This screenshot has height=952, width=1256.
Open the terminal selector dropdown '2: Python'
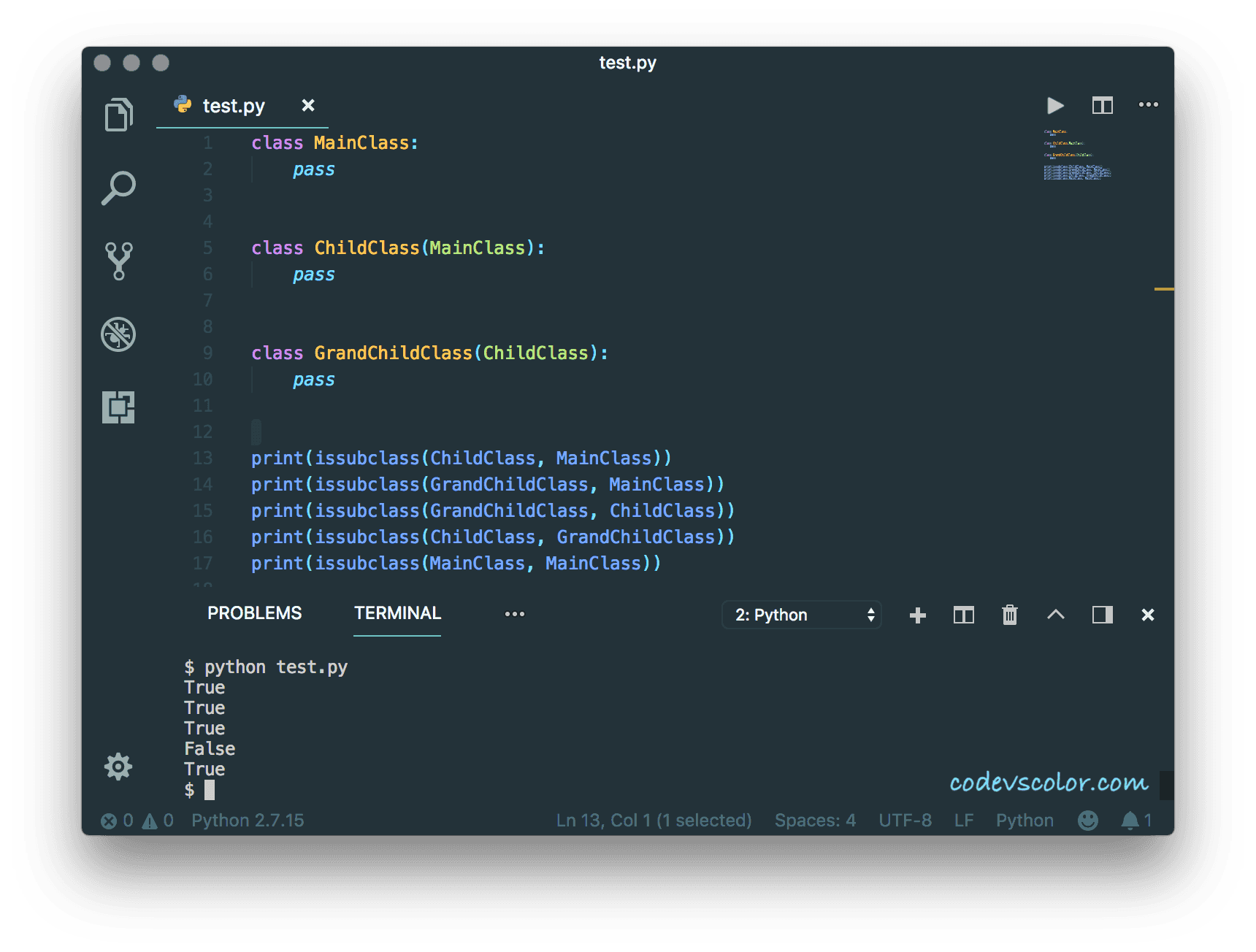click(x=802, y=615)
